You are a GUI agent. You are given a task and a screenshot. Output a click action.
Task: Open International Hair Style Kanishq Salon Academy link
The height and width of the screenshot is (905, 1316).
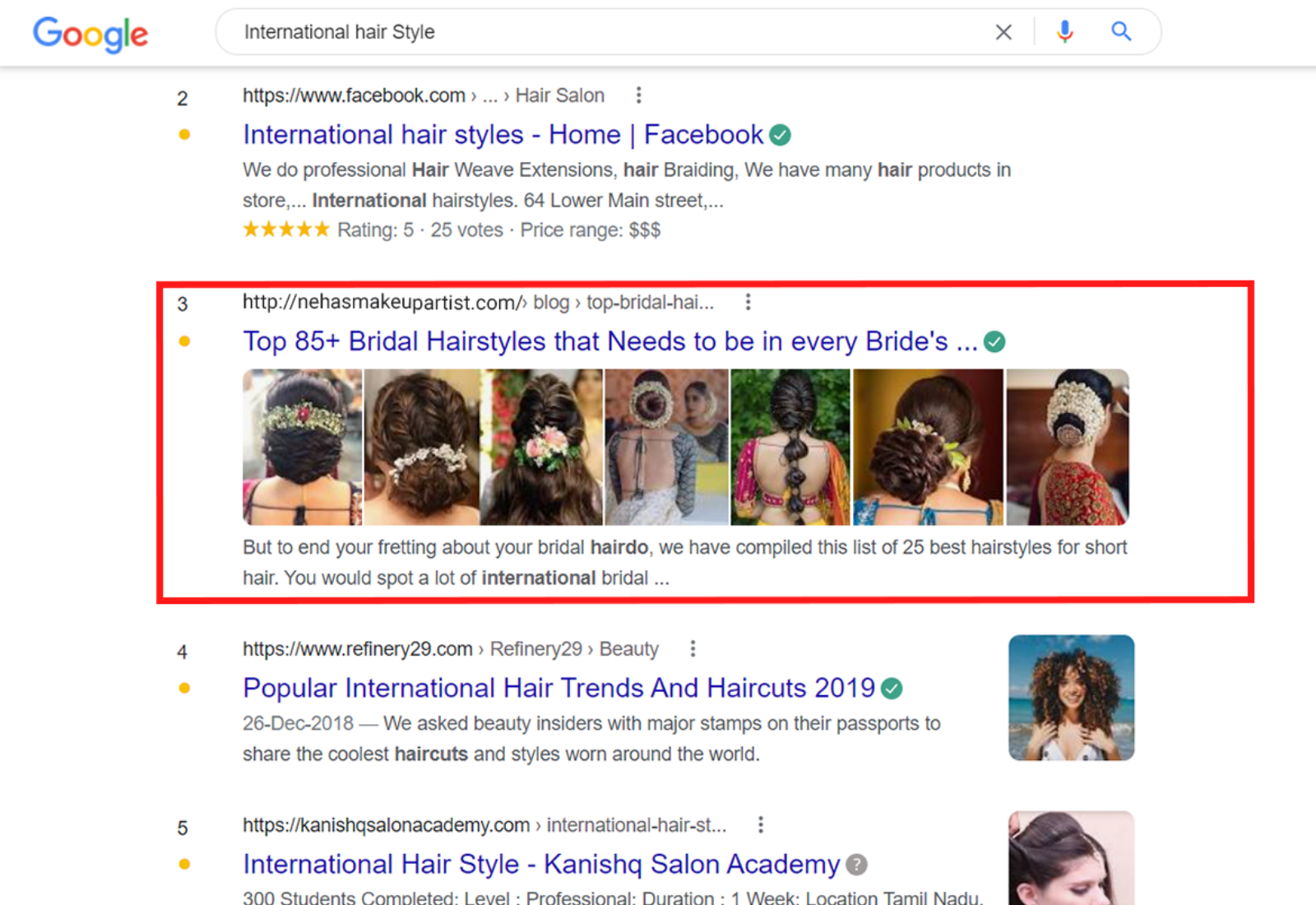pos(540,865)
